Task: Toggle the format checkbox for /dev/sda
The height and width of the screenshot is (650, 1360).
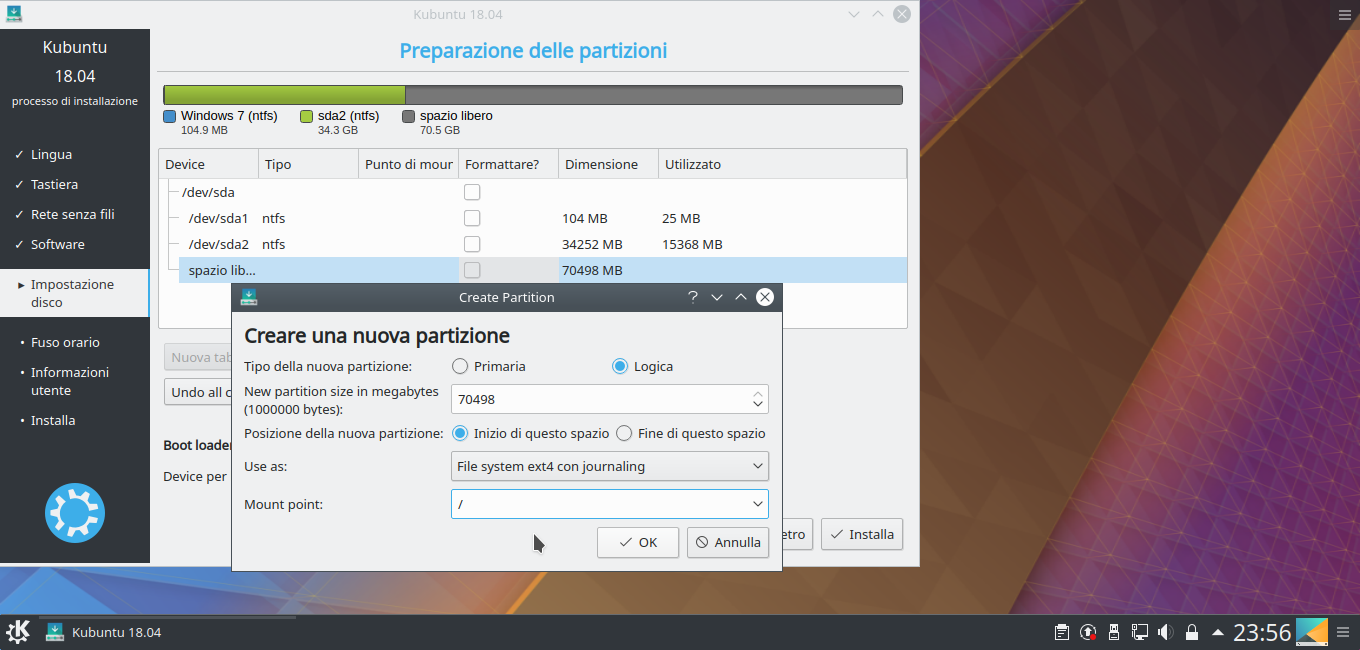Action: (x=472, y=192)
